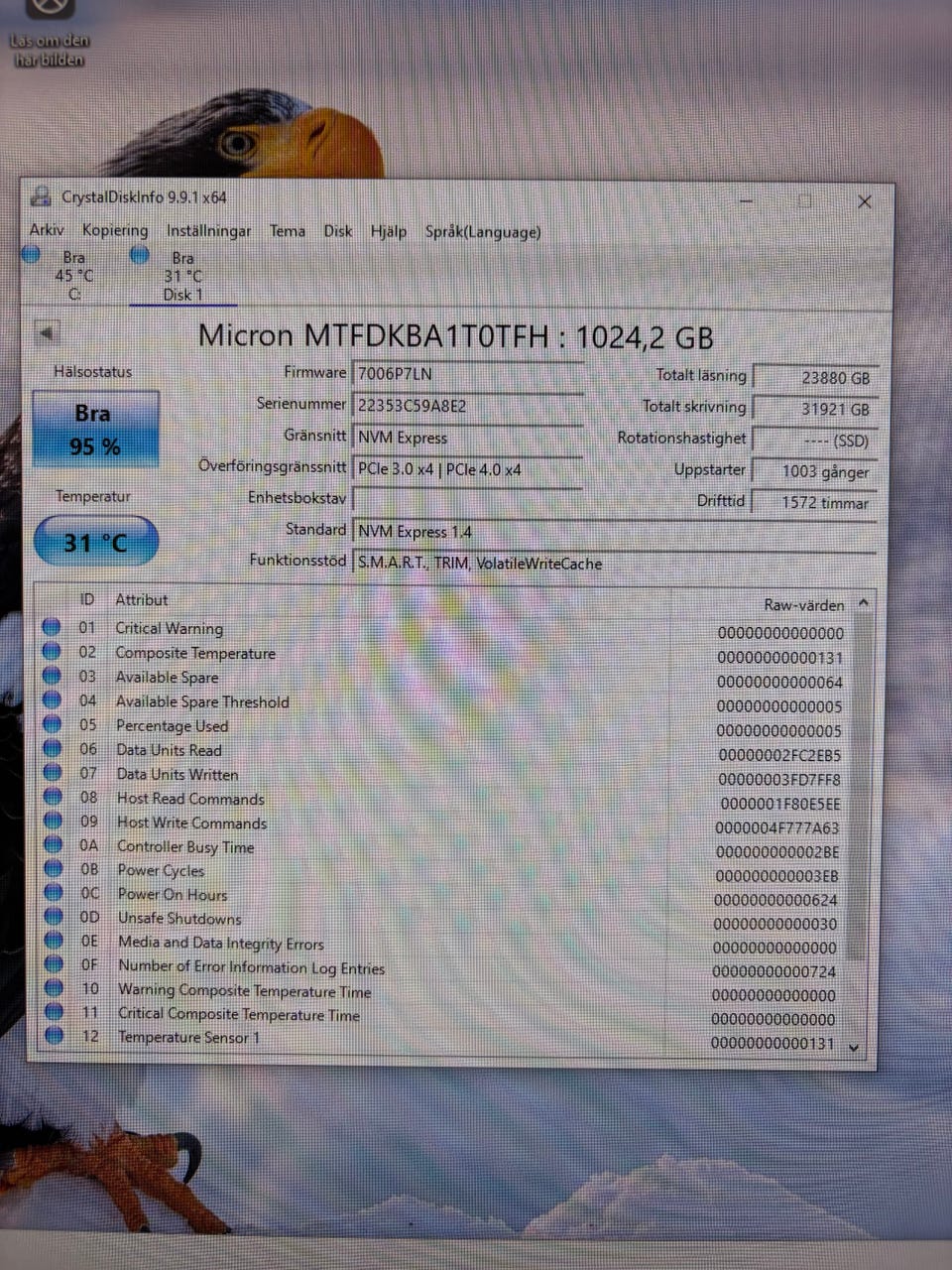Click status dot of Data Units Written
This screenshot has height=1270, width=952.
tap(53, 772)
